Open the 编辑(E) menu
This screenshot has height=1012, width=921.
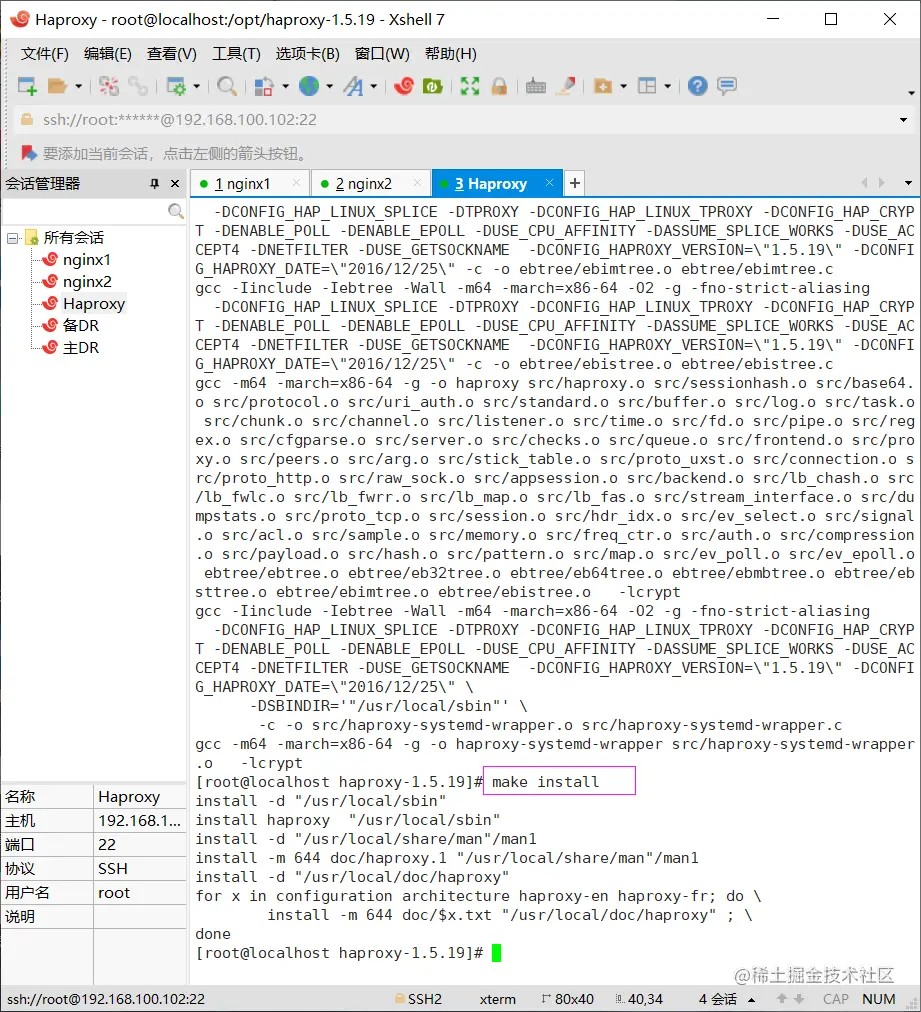click(x=108, y=54)
